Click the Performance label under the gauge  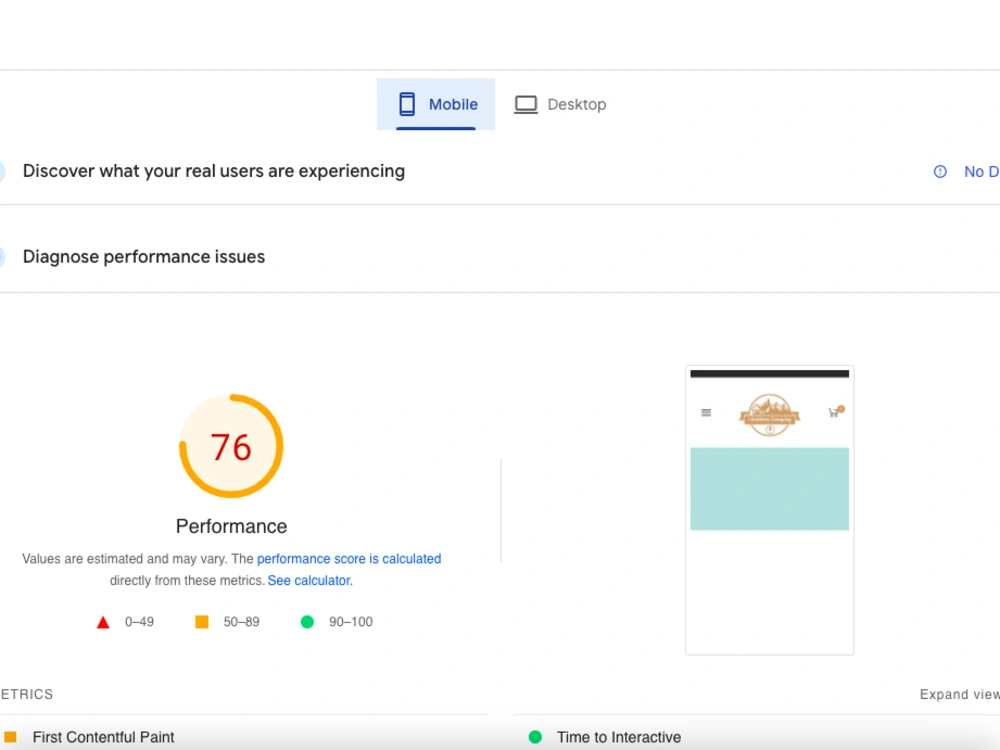pos(232,526)
